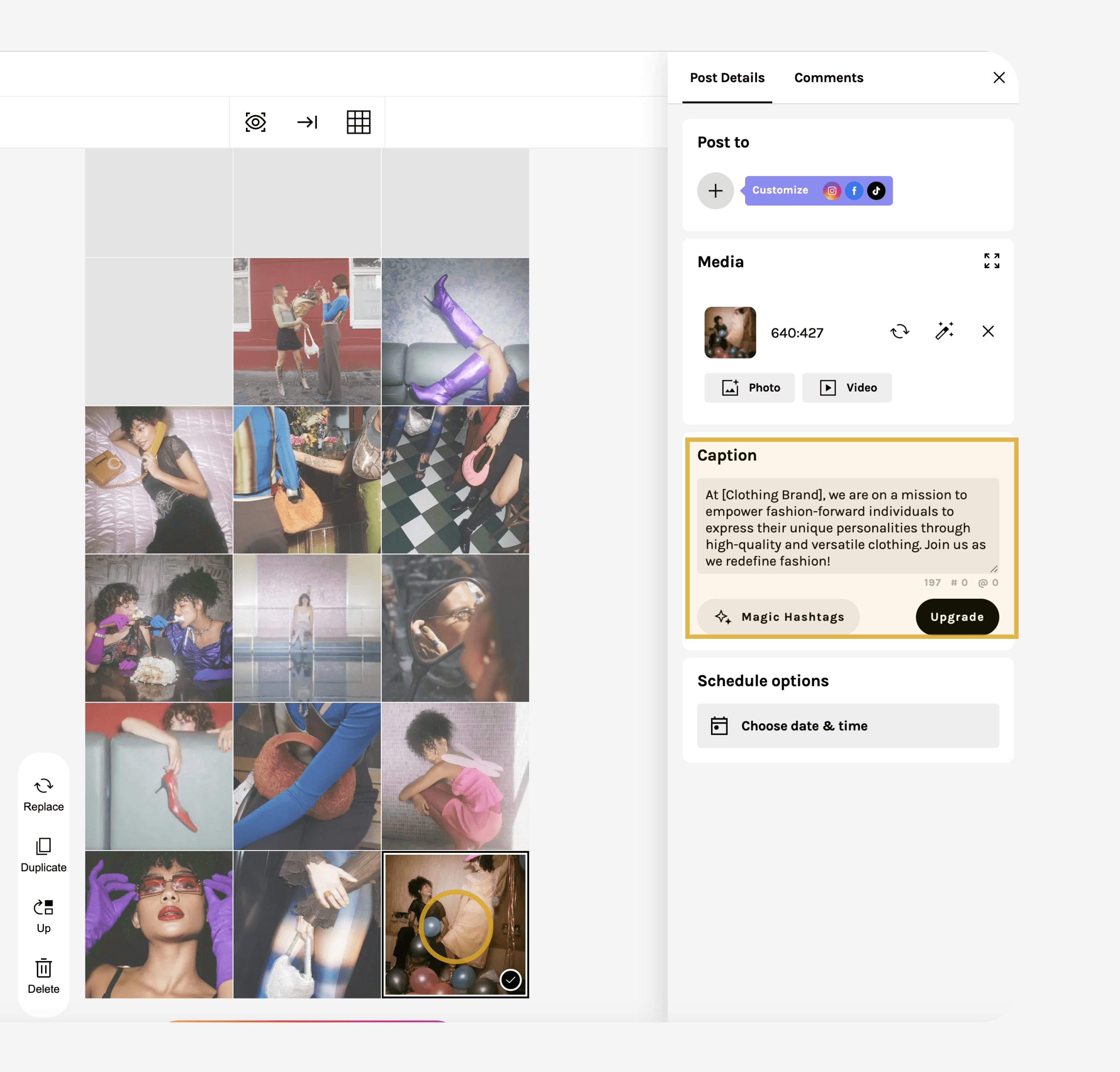Click the arrow-to-bar shift icon
Viewport: 1120px width, 1072px height.
tap(307, 122)
